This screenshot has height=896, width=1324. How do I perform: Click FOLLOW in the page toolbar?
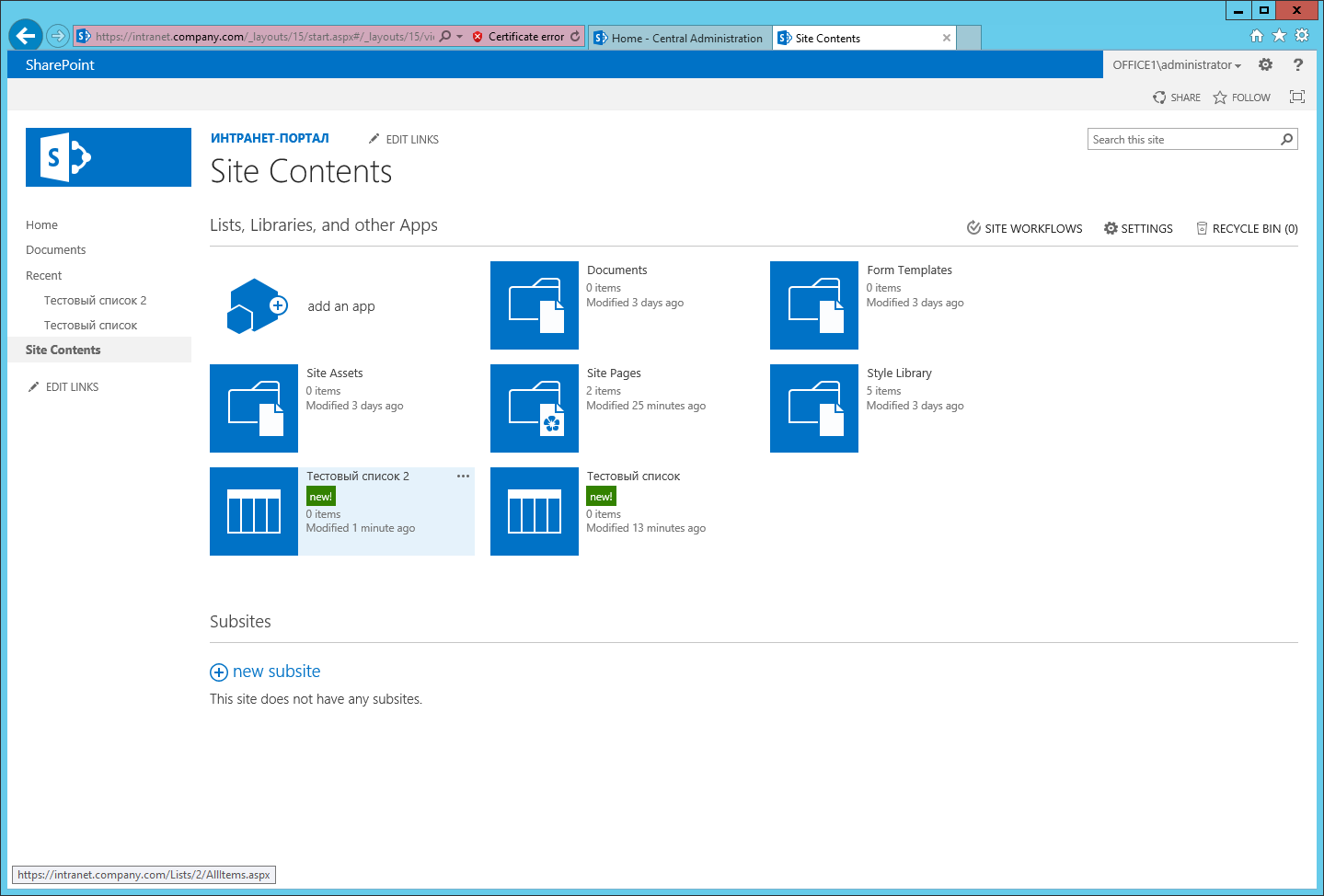coord(1241,98)
